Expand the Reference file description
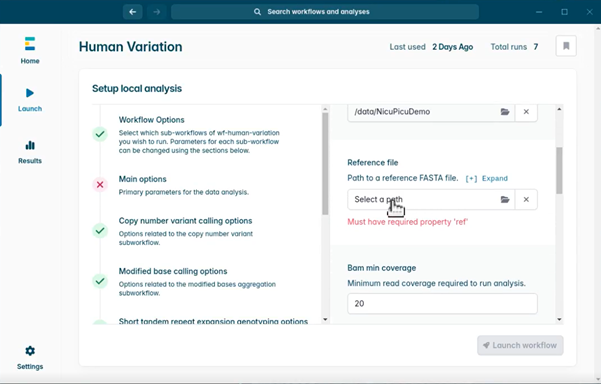The height and width of the screenshot is (384, 601). (x=486, y=178)
